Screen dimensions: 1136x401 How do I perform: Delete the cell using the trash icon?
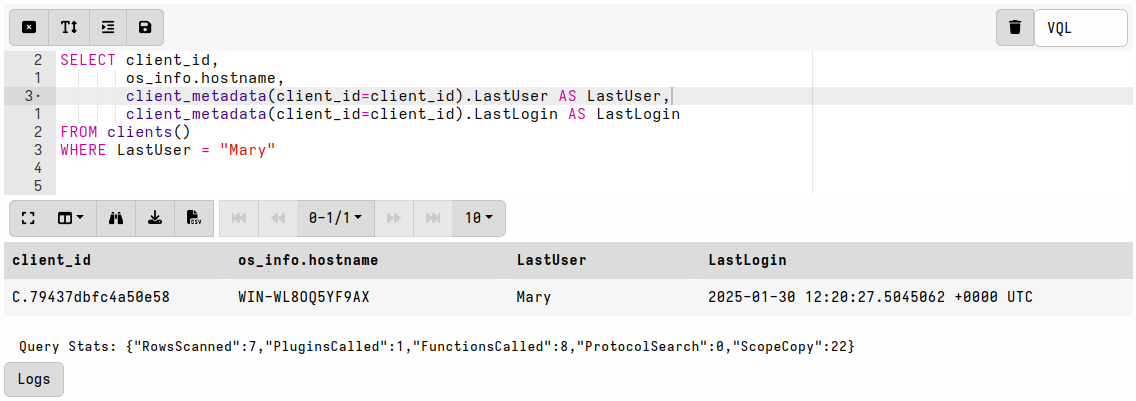point(1015,28)
